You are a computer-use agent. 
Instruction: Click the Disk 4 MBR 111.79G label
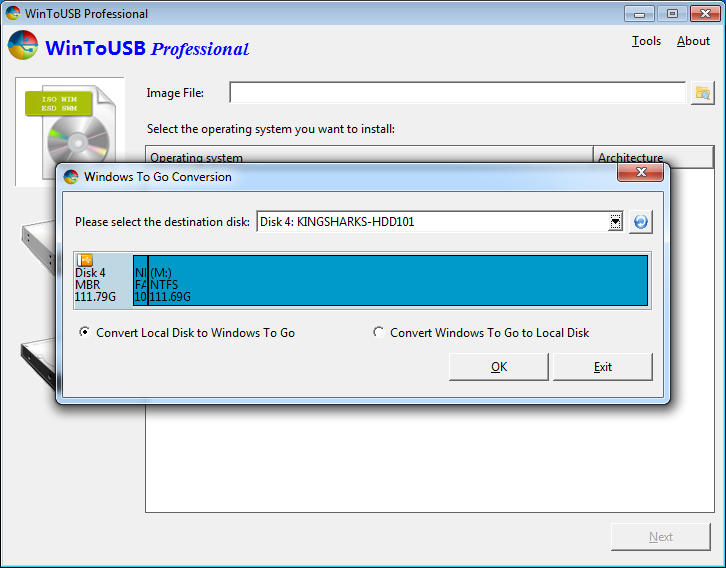[x=95, y=285]
